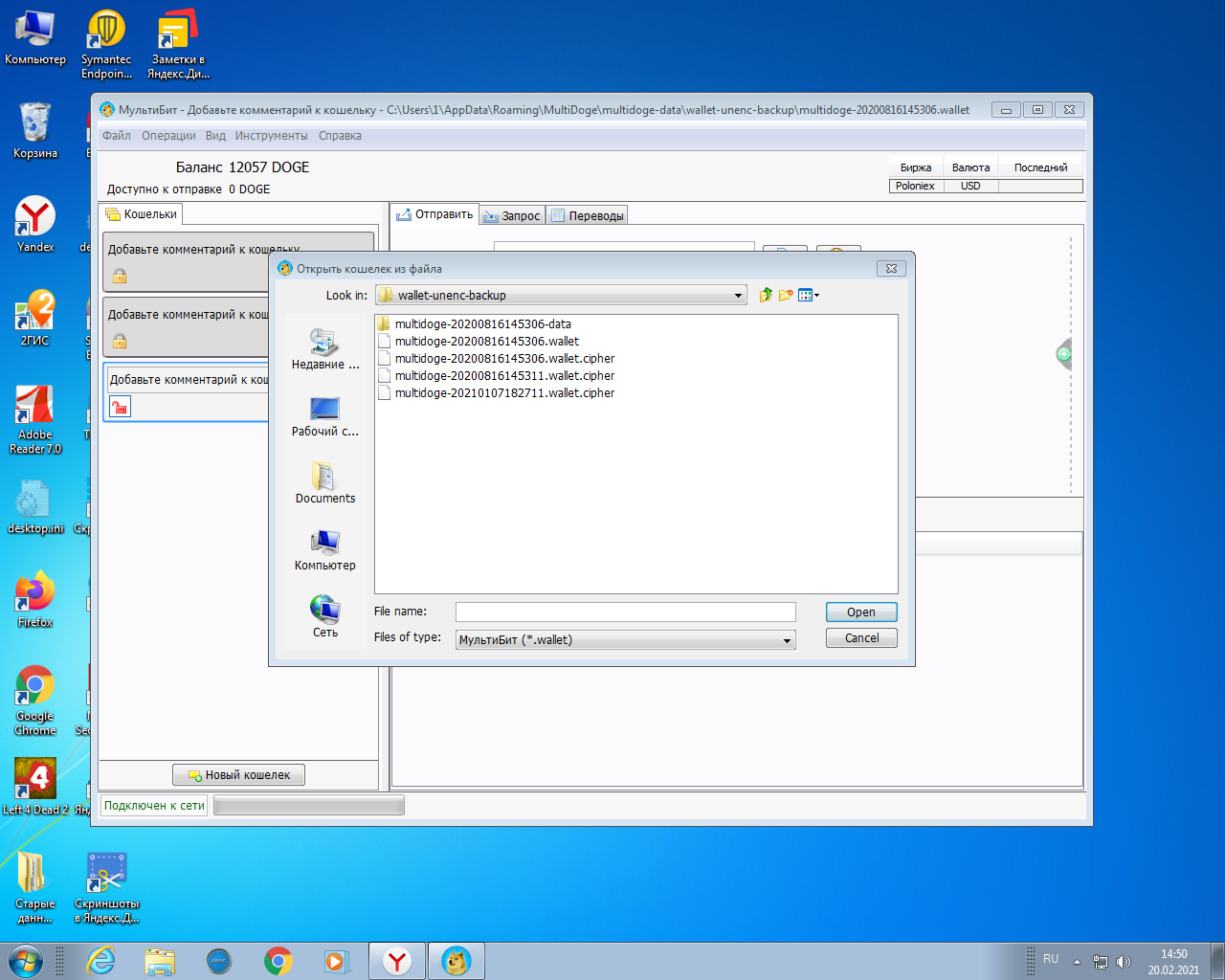Screen dimensions: 1225x980
Task: Open the Файл menu
Action: (x=117, y=136)
